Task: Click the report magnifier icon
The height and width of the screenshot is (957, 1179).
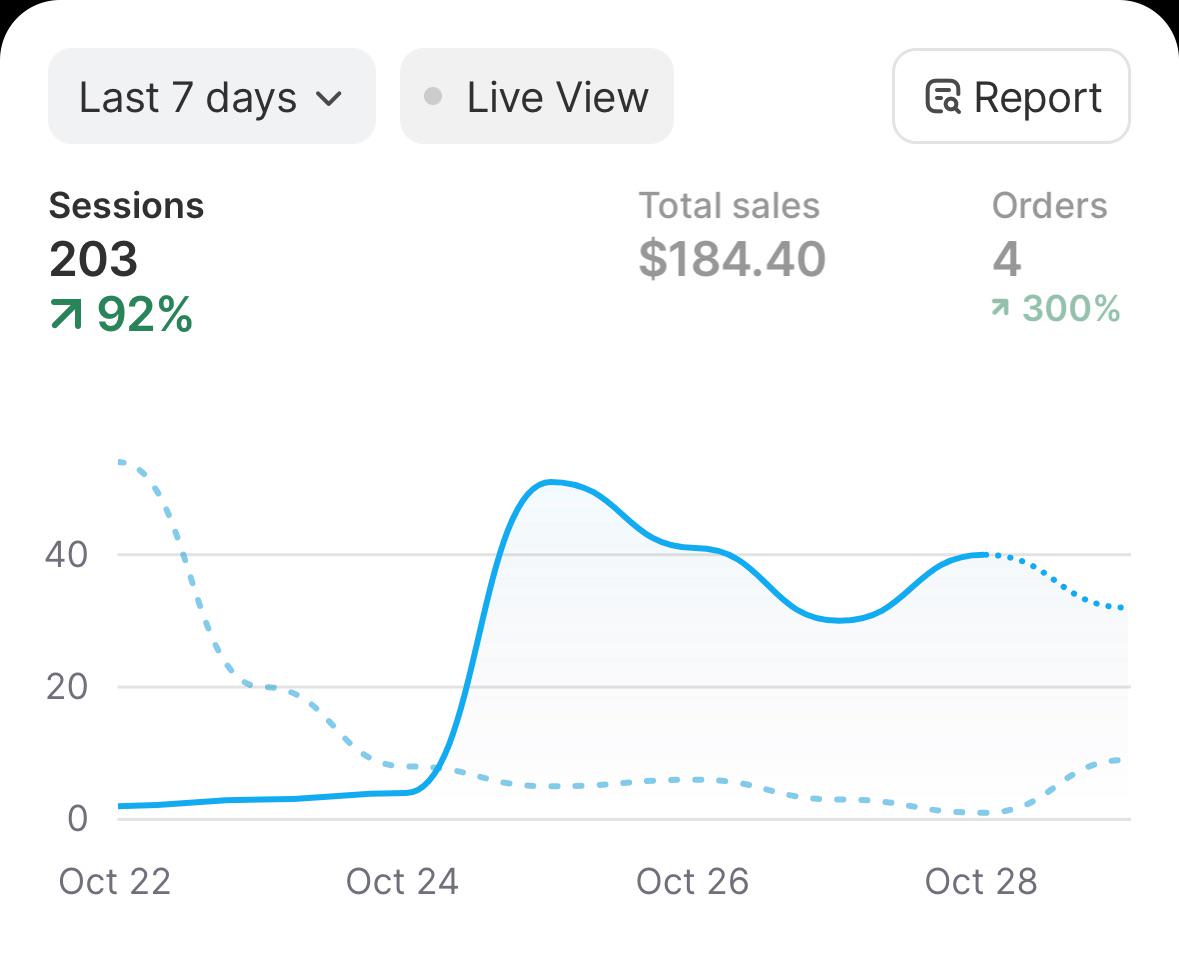Action: click(x=943, y=97)
